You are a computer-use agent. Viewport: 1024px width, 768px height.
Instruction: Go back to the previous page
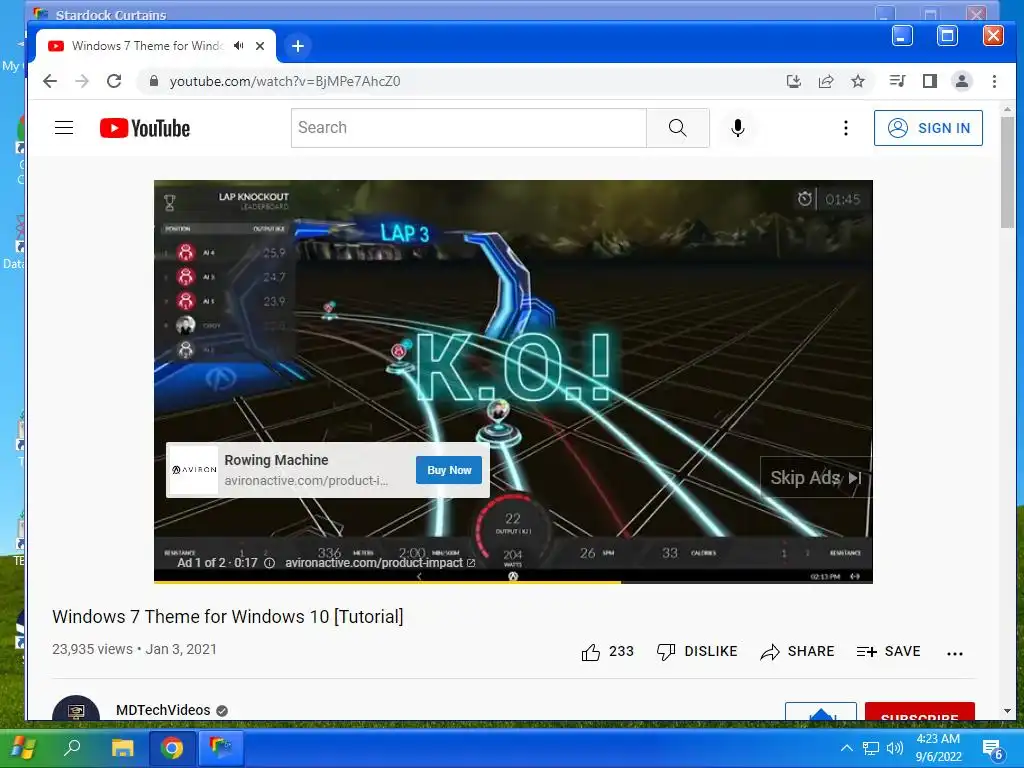pos(50,81)
